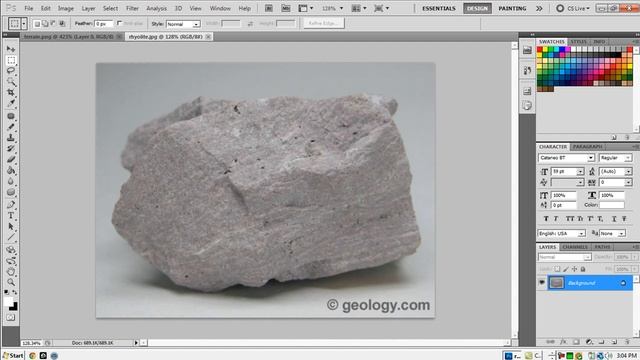
Task: Click the add layer style fx icon
Action: tap(563, 342)
